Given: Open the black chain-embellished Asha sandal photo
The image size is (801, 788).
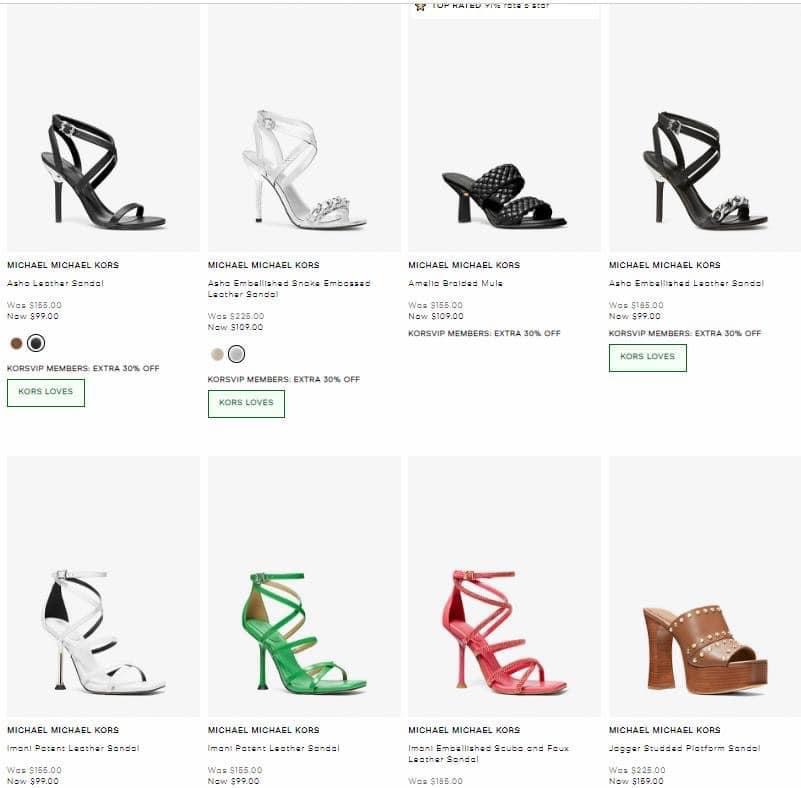Looking at the screenshot, I should tap(705, 172).
